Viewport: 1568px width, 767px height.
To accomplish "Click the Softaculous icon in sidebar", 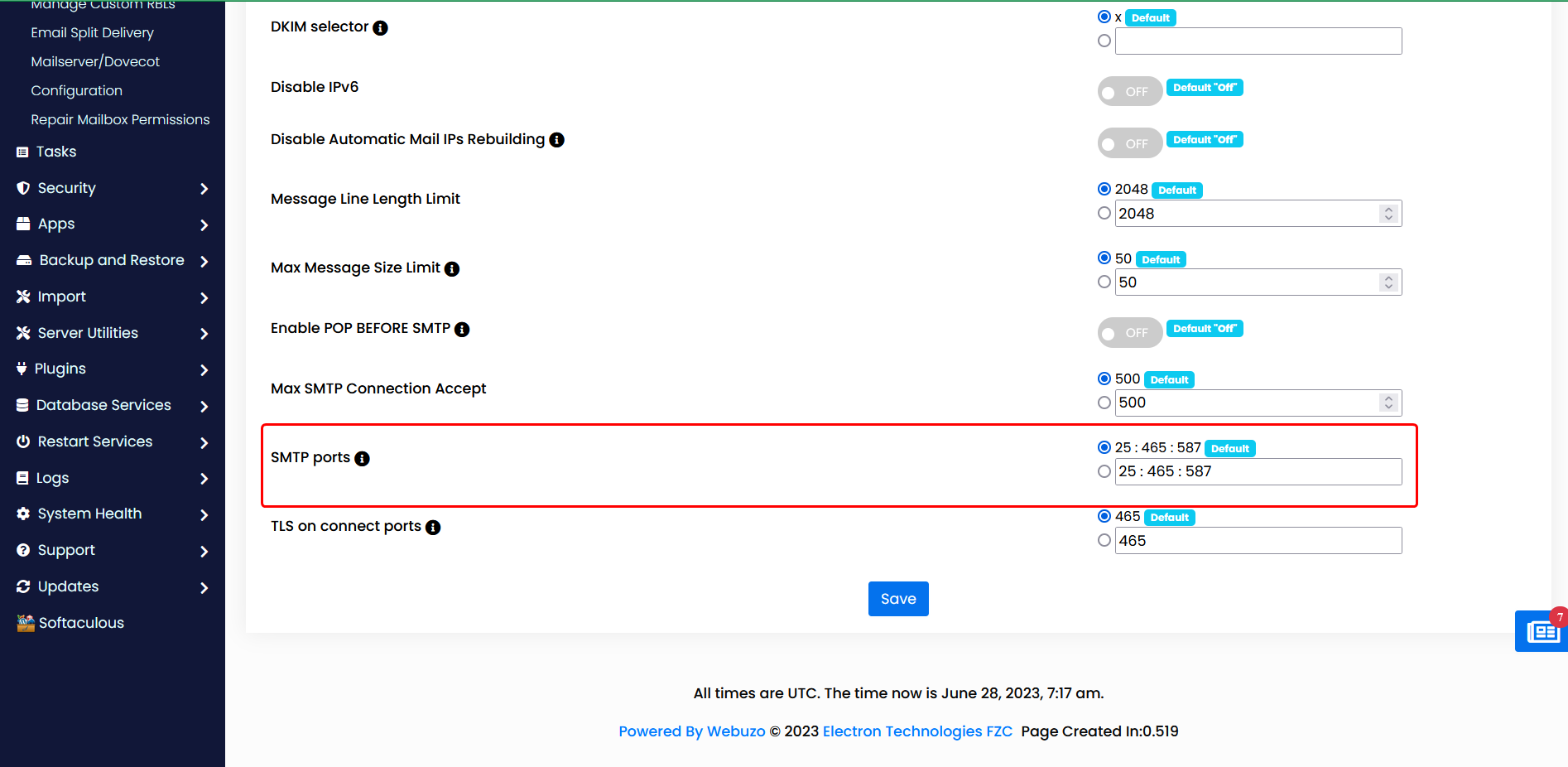I will click(26, 624).
